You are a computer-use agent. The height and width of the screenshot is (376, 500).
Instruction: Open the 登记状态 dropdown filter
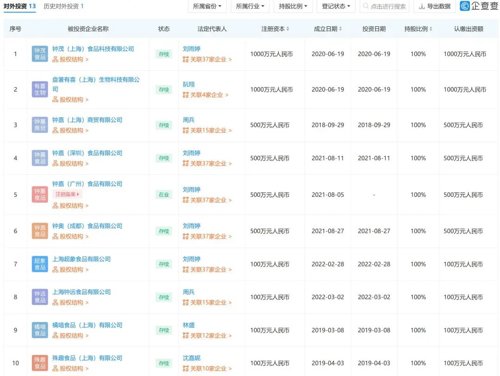[x=336, y=6]
